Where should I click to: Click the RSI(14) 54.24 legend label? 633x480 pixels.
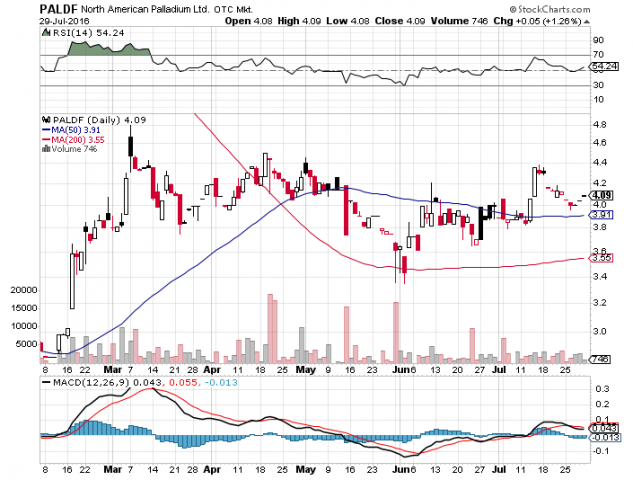tap(88, 33)
